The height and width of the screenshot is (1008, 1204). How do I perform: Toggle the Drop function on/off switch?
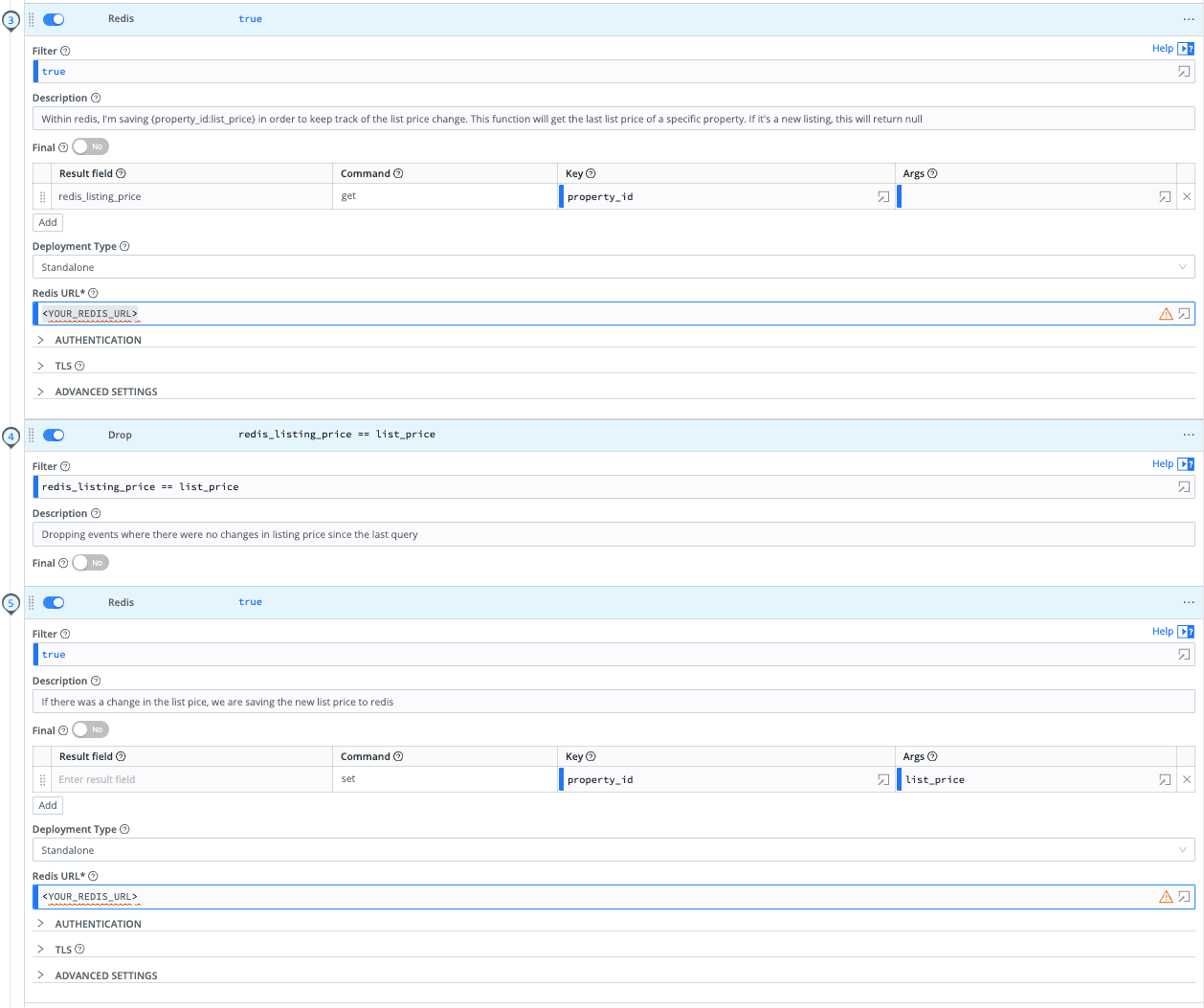tap(54, 435)
